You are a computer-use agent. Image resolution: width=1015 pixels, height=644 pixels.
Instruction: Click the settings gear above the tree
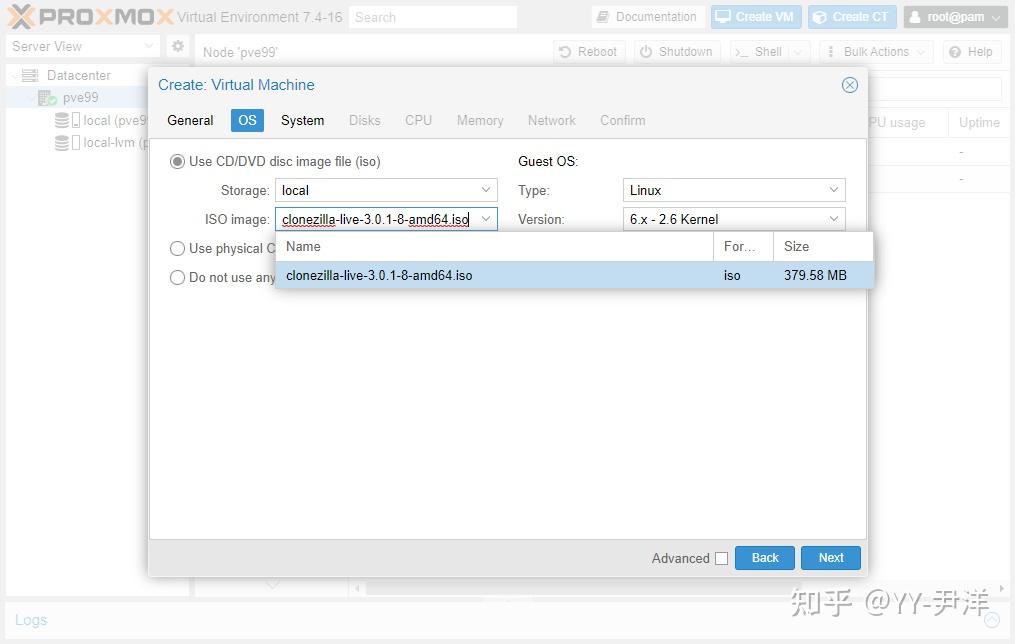[177, 46]
